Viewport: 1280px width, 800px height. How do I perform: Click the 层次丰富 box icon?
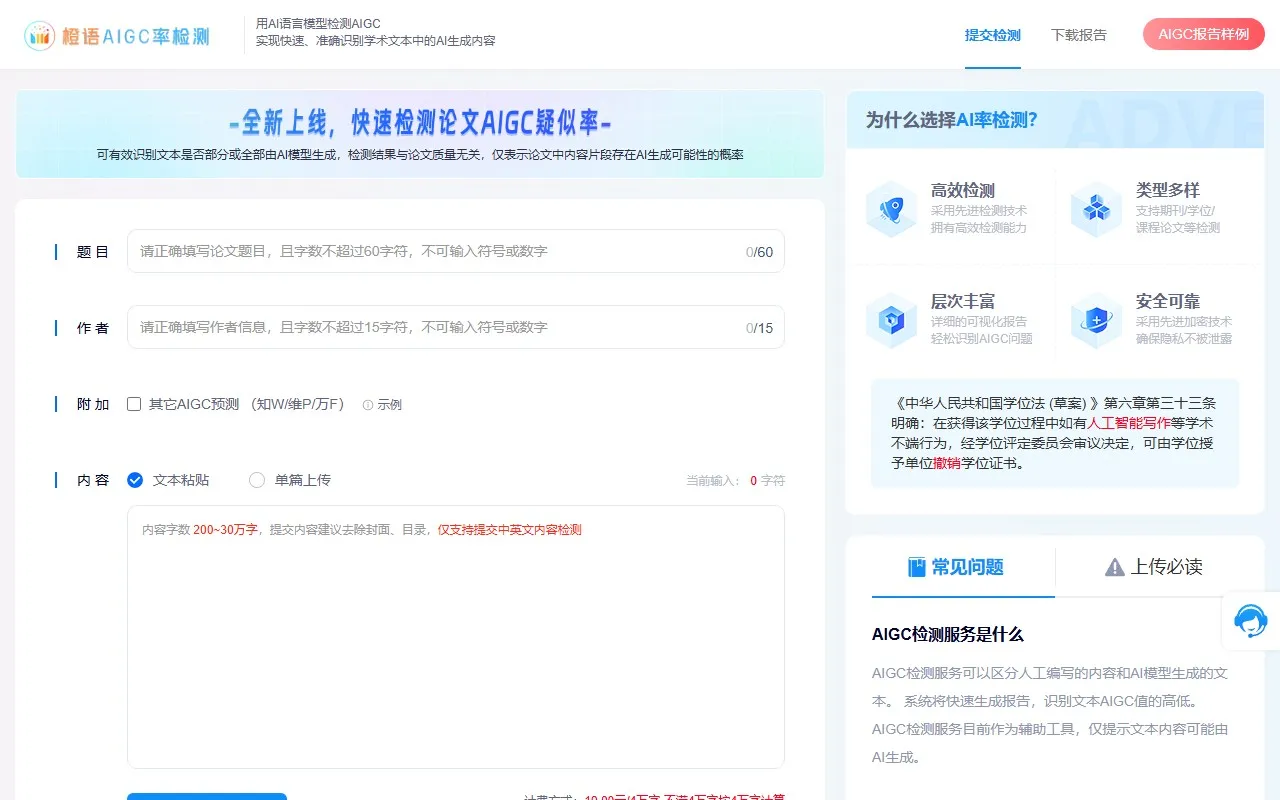[x=891, y=320]
